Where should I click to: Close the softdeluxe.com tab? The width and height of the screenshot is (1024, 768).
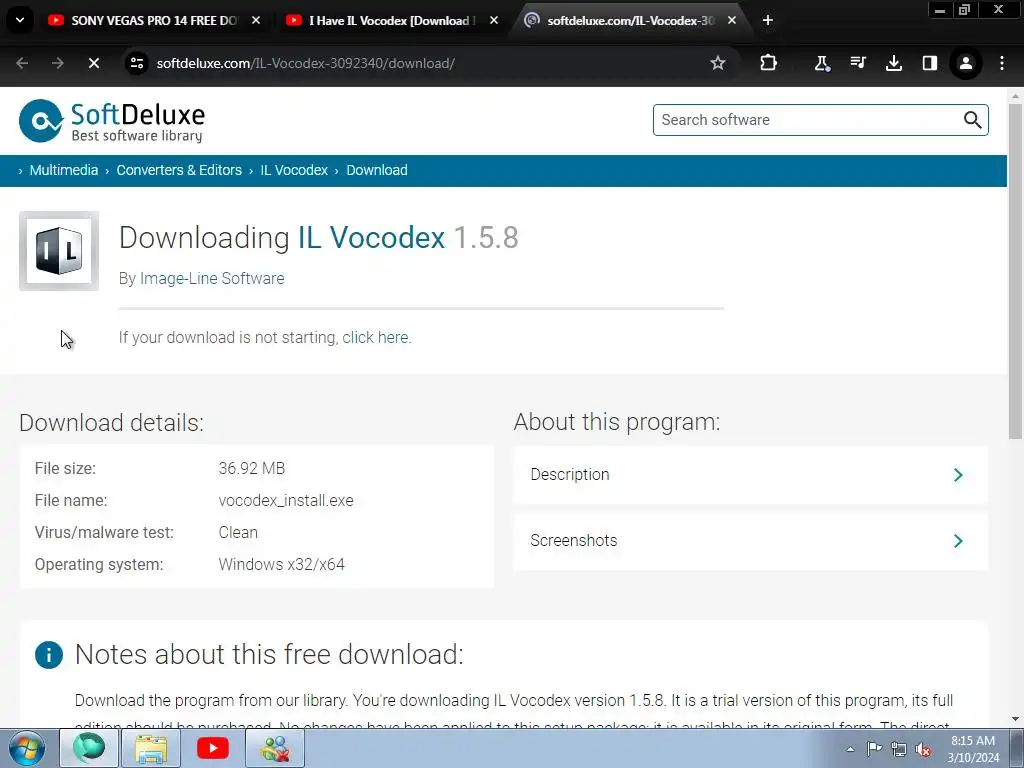pyautogui.click(x=731, y=20)
